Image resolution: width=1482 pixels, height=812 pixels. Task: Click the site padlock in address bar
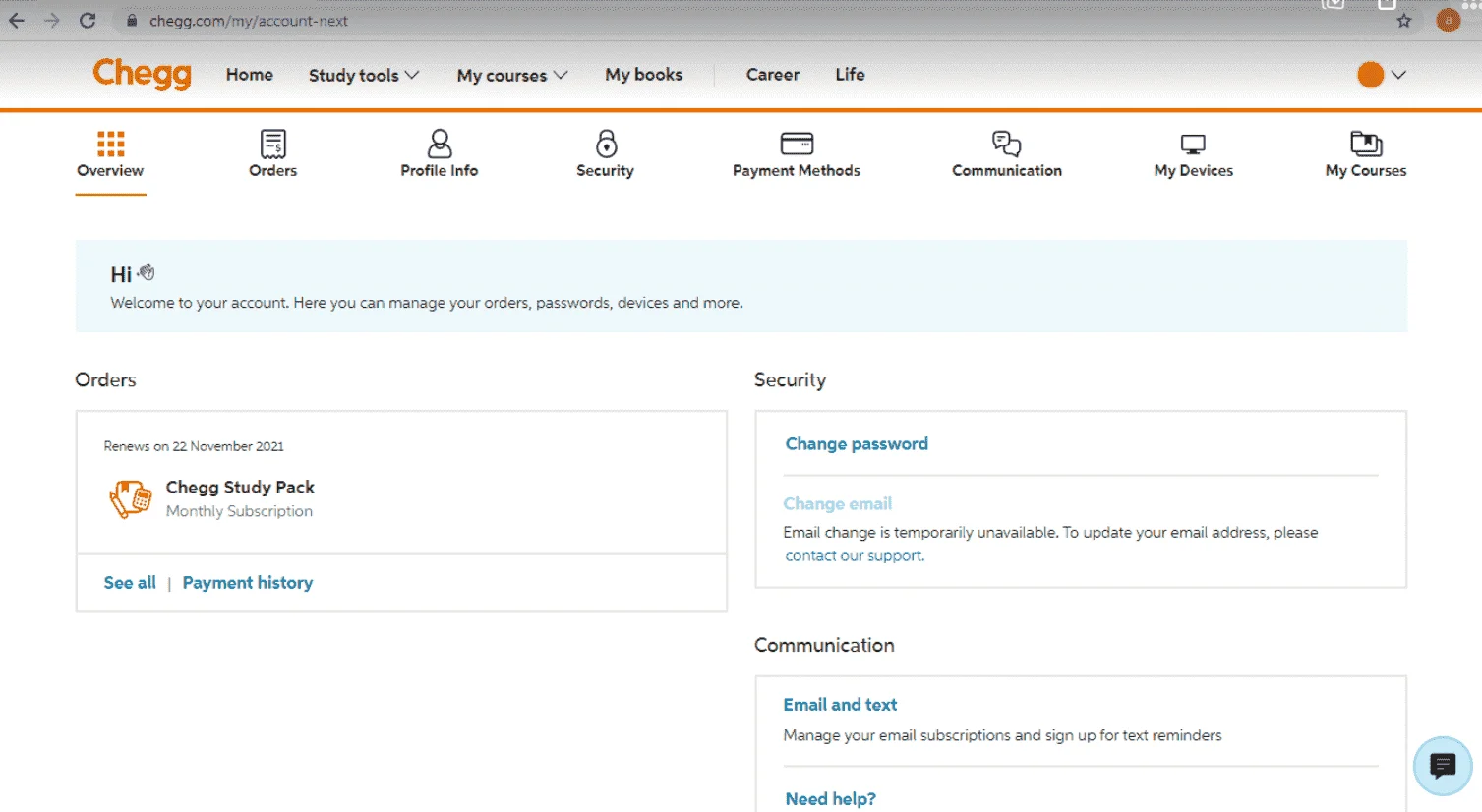[x=132, y=21]
